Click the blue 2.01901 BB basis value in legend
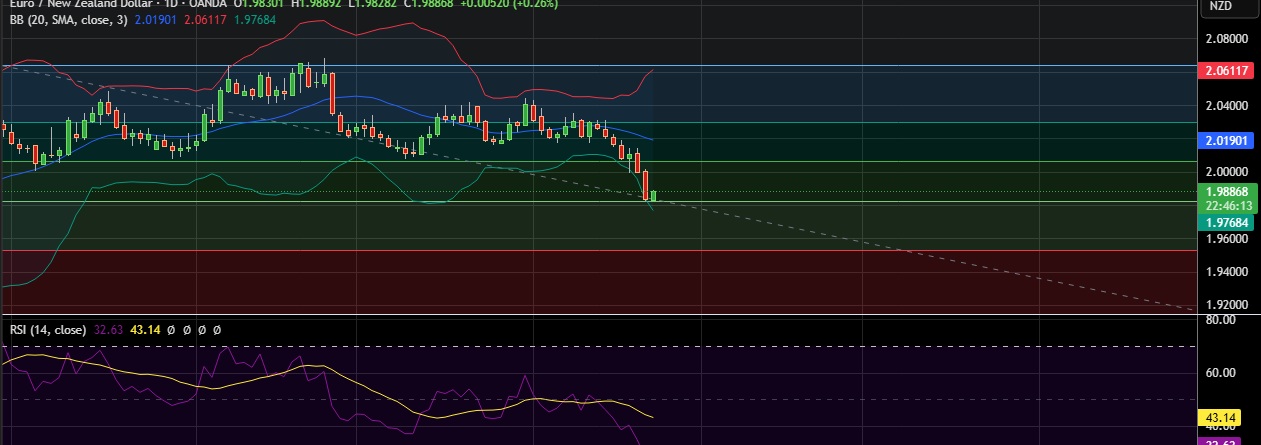Viewport: 1261px width, 445px height. (156, 17)
